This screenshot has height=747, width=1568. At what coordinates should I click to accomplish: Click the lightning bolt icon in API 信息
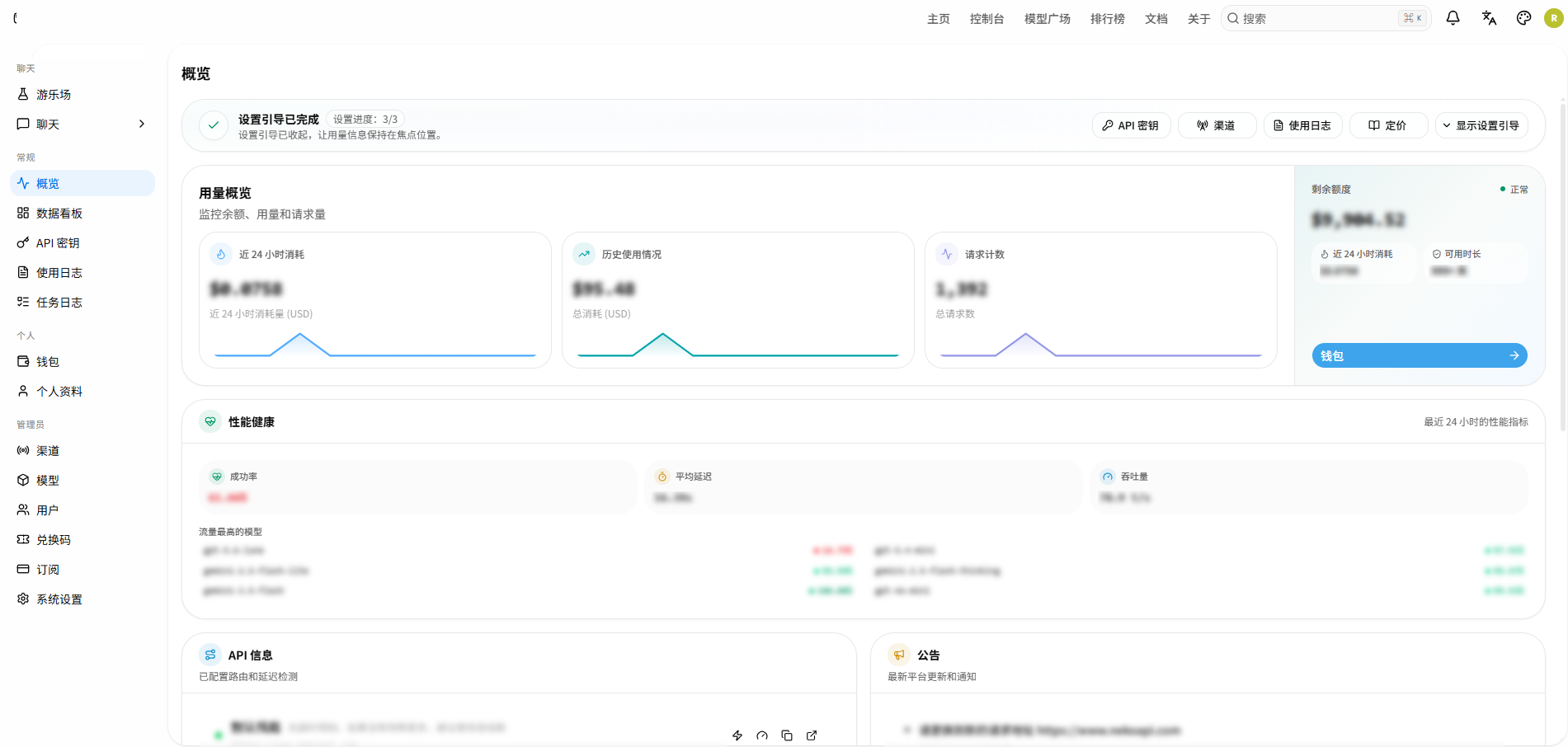coord(737,735)
